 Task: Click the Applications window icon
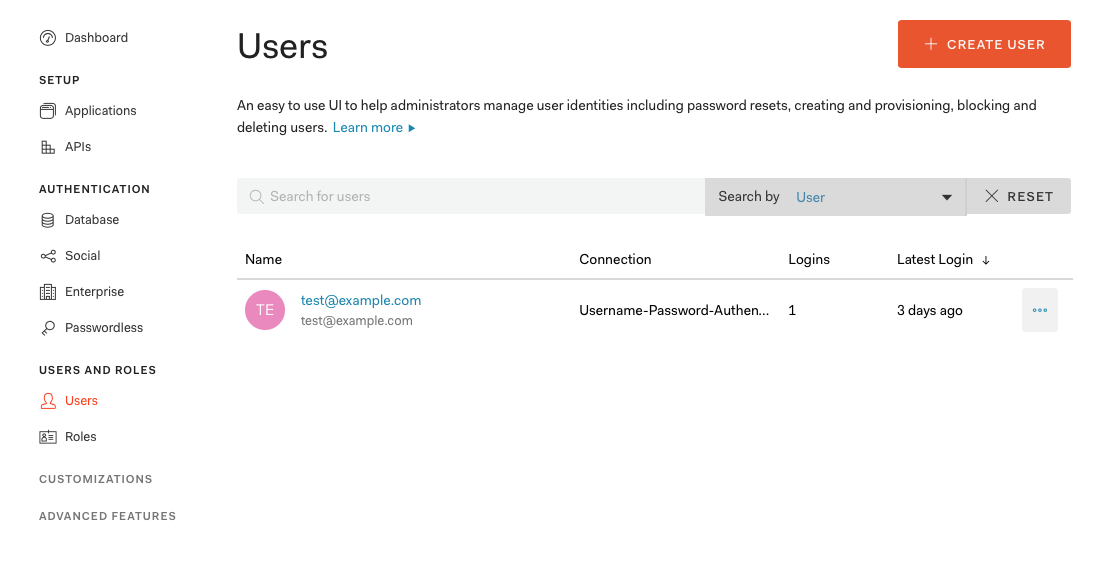click(x=48, y=111)
